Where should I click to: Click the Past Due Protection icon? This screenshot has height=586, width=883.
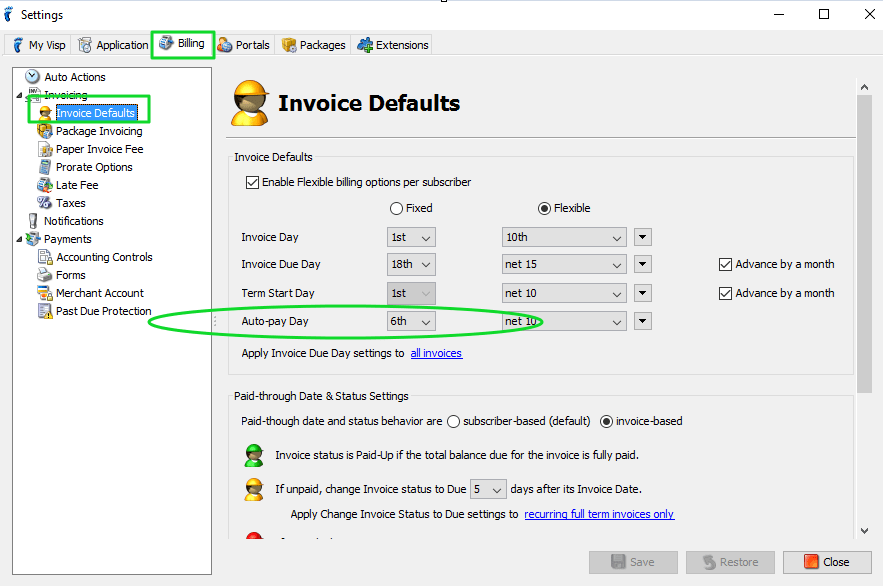45,311
